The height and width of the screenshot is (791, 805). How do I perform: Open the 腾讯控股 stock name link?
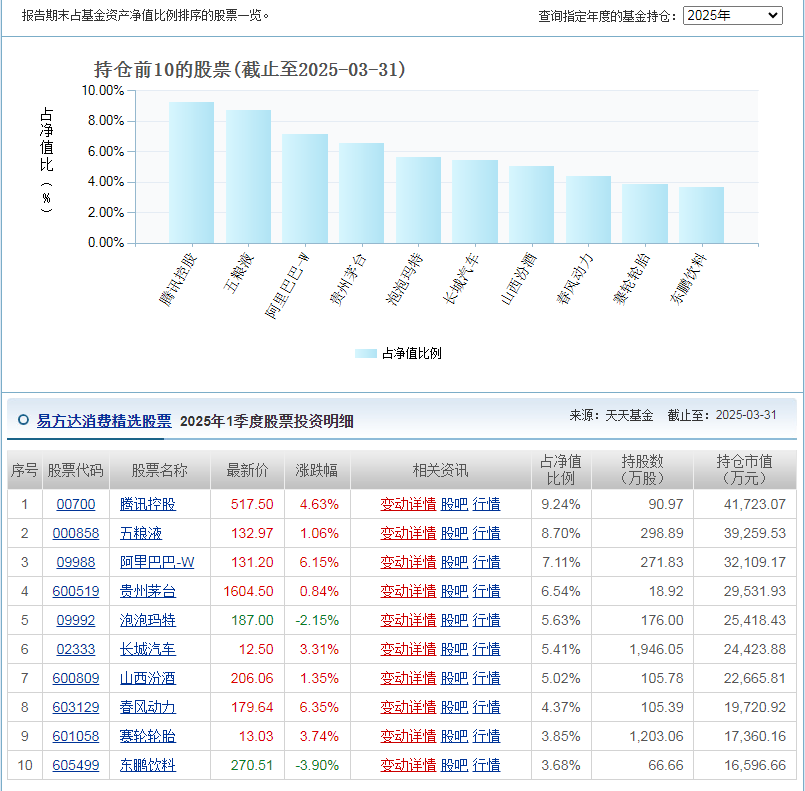point(148,504)
